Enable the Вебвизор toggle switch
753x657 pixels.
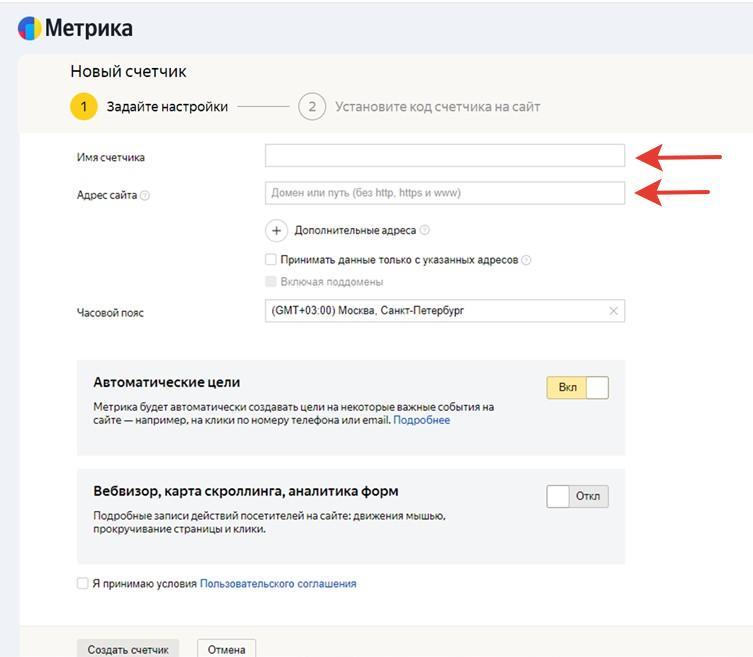[x=577, y=496]
